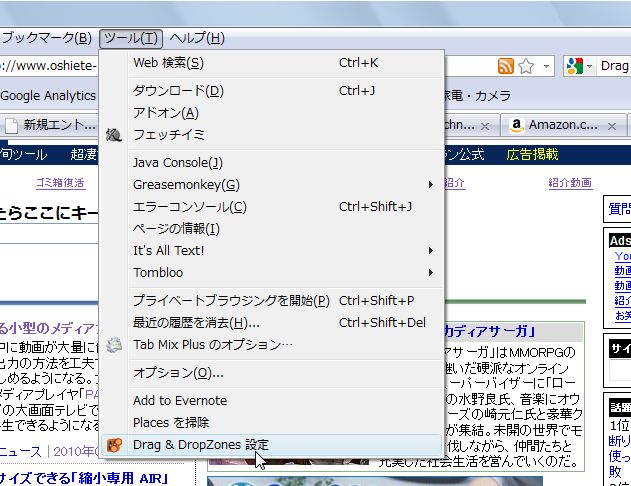This screenshot has height=486, width=631.
Task: Switch to the 新規エント... tab
Action: point(49,126)
